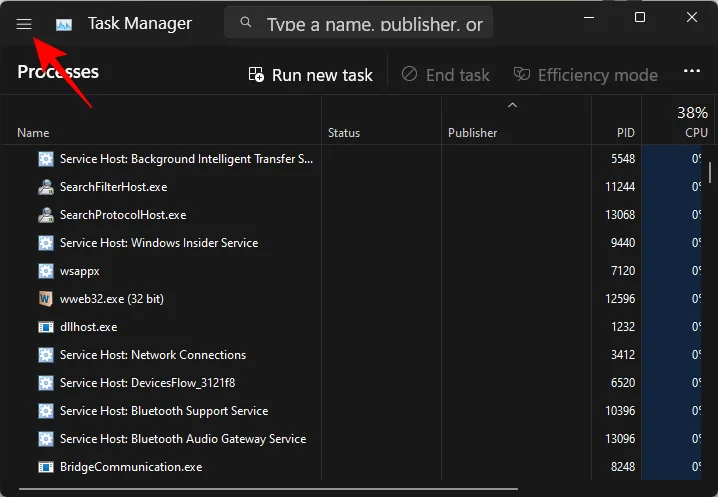Click the End task button
The height and width of the screenshot is (497, 718).
[446, 75]
